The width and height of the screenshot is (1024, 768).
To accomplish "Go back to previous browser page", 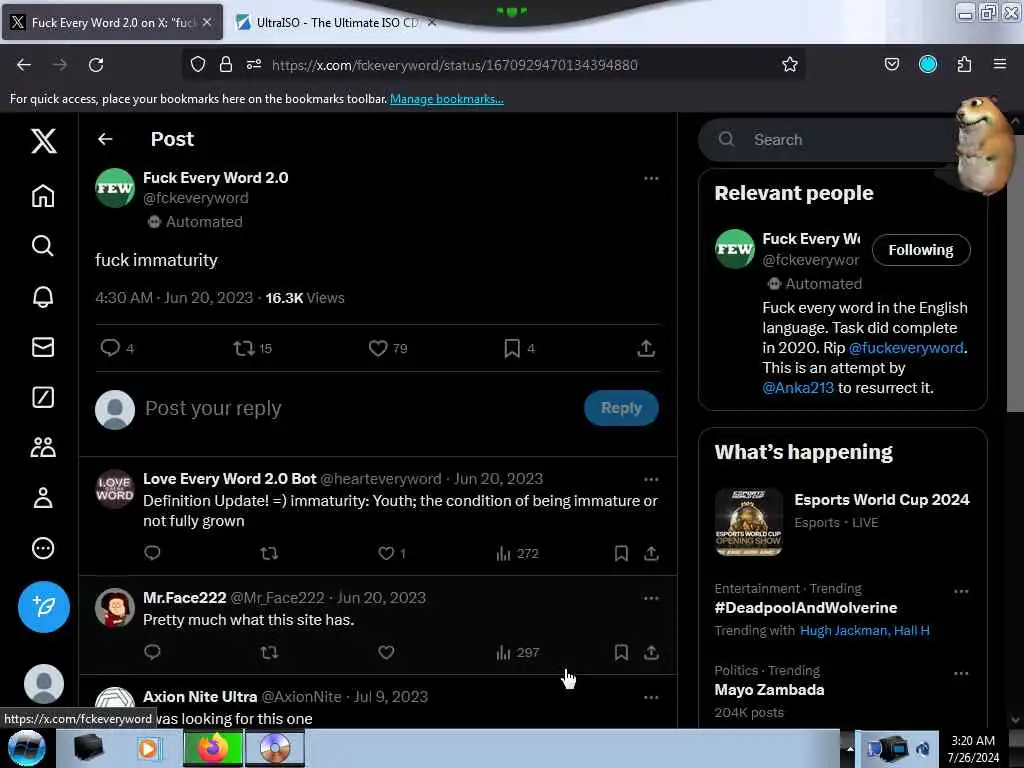I will [x=24, y=65].
